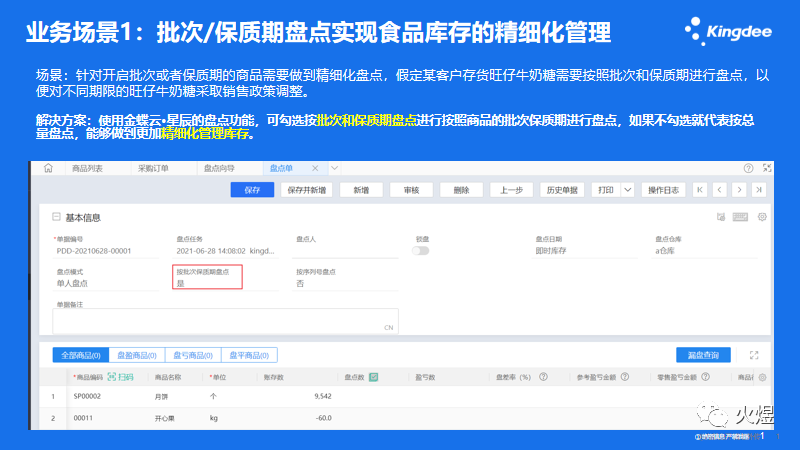
Task: Show 盘亏商品(0) filter tab
Action: click(193, 355)
